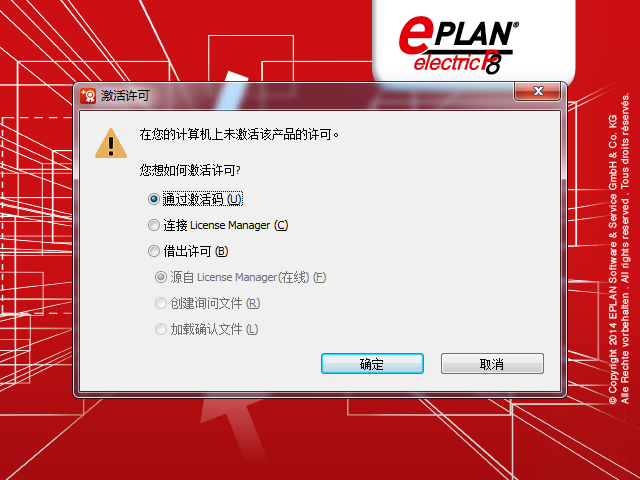Click the vertical EPLAN copyright notice text
Screen dimensions: 640x480
click(x=619, y=249)
